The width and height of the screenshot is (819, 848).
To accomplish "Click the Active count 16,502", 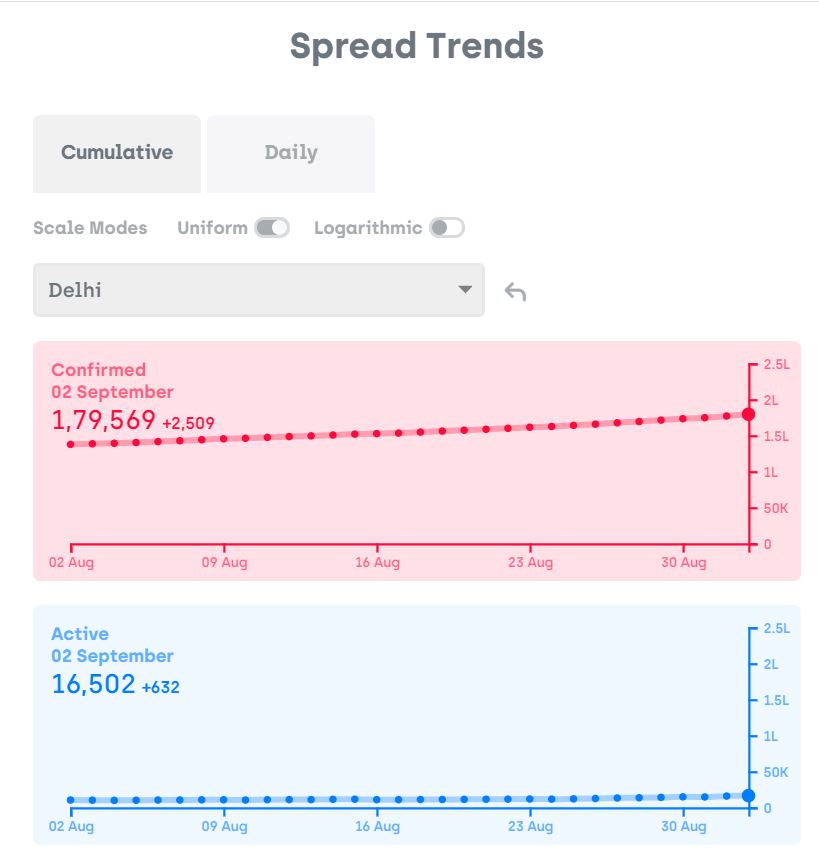I will [x=93, y=685].
